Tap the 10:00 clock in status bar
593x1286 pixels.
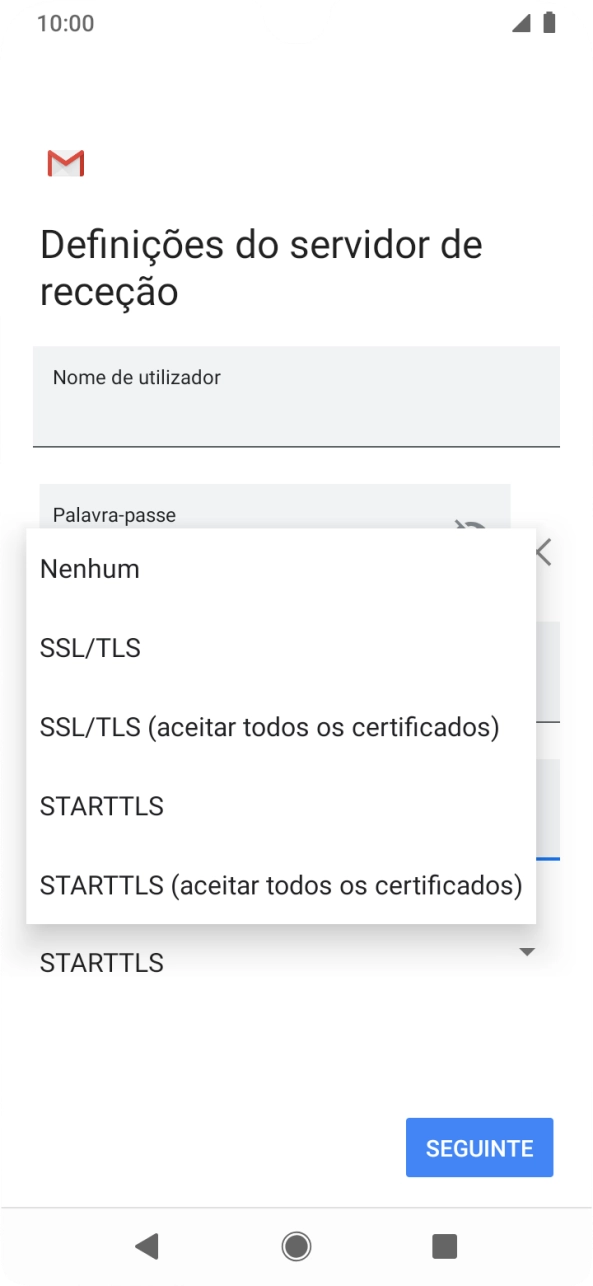(66, 22)
